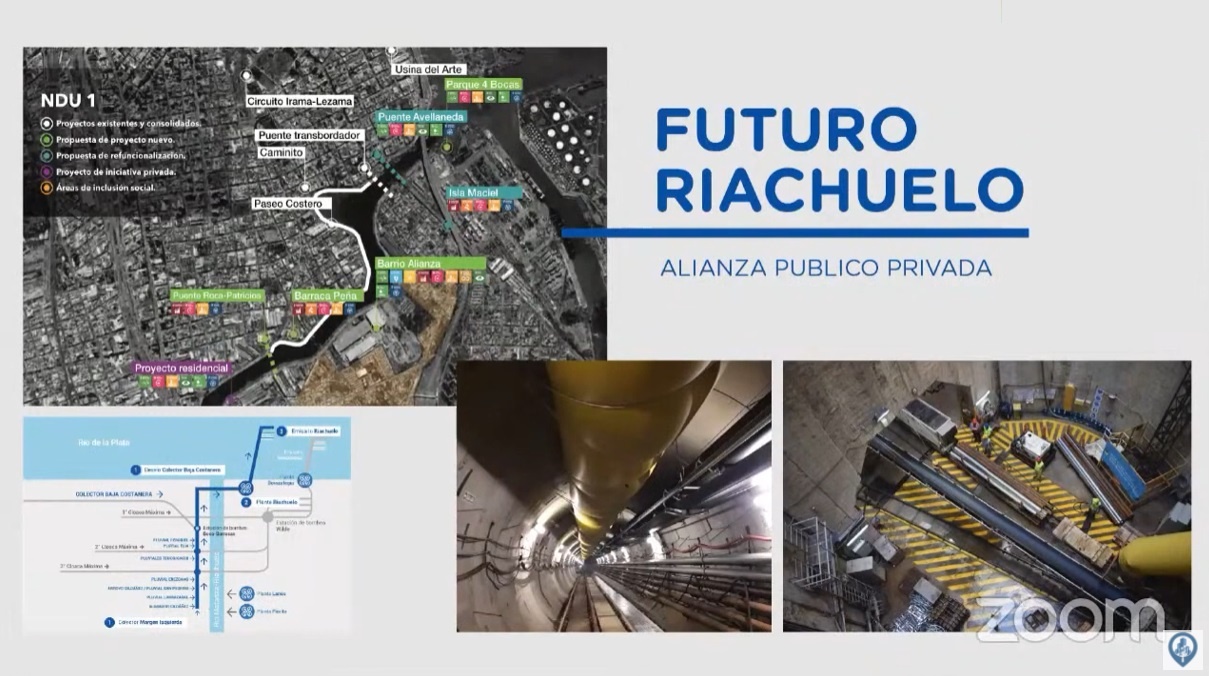Select the Puente Avellaneda map label
Viewport: 1209px width, 676px height.
(x=420, y=117)
